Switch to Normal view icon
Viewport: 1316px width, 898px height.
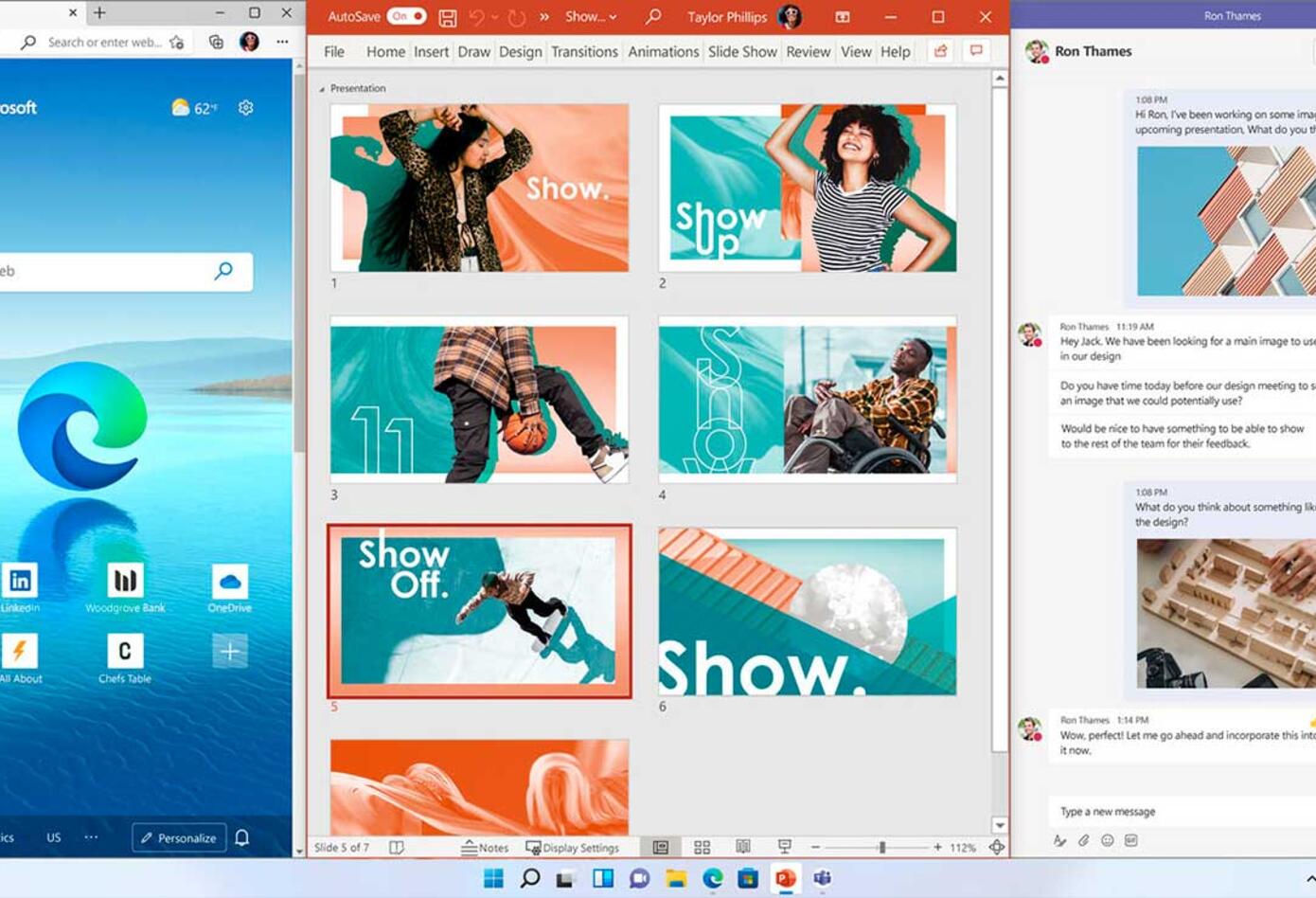[x=661, y=847]
